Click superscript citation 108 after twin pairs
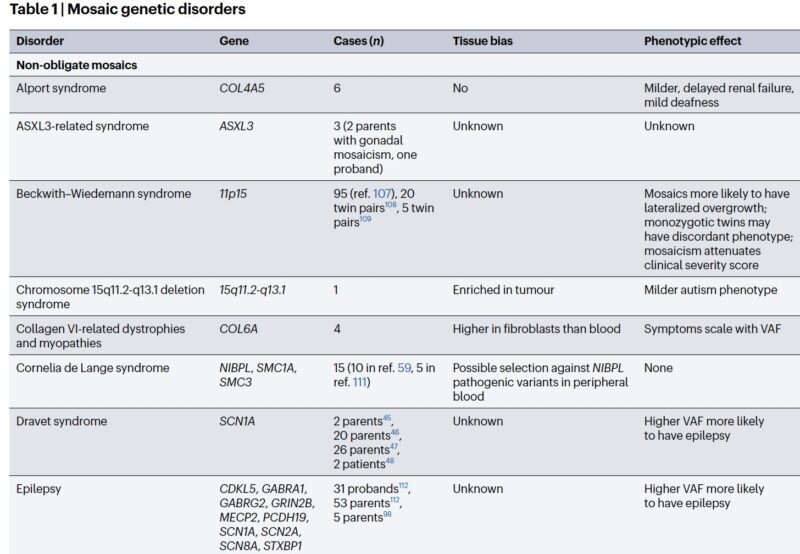800x554 pixels. pos(391,205)
